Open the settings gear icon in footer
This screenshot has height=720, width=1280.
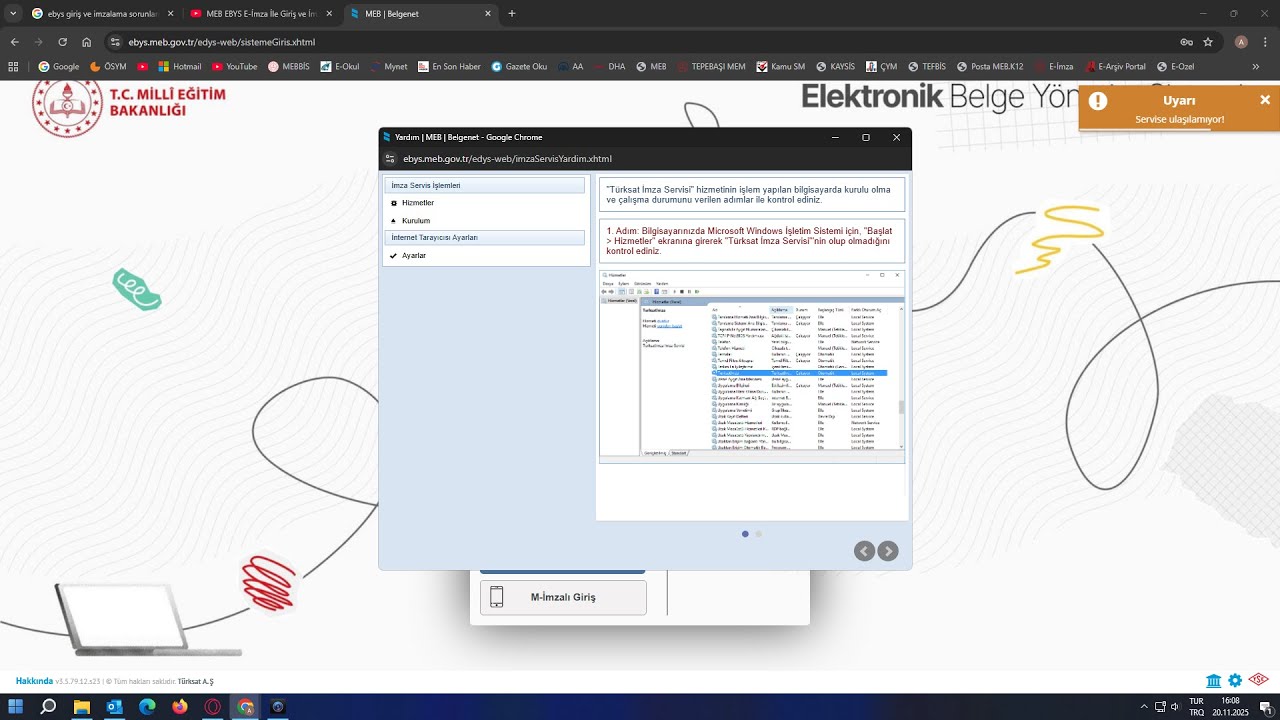(x=1235, y=681)
